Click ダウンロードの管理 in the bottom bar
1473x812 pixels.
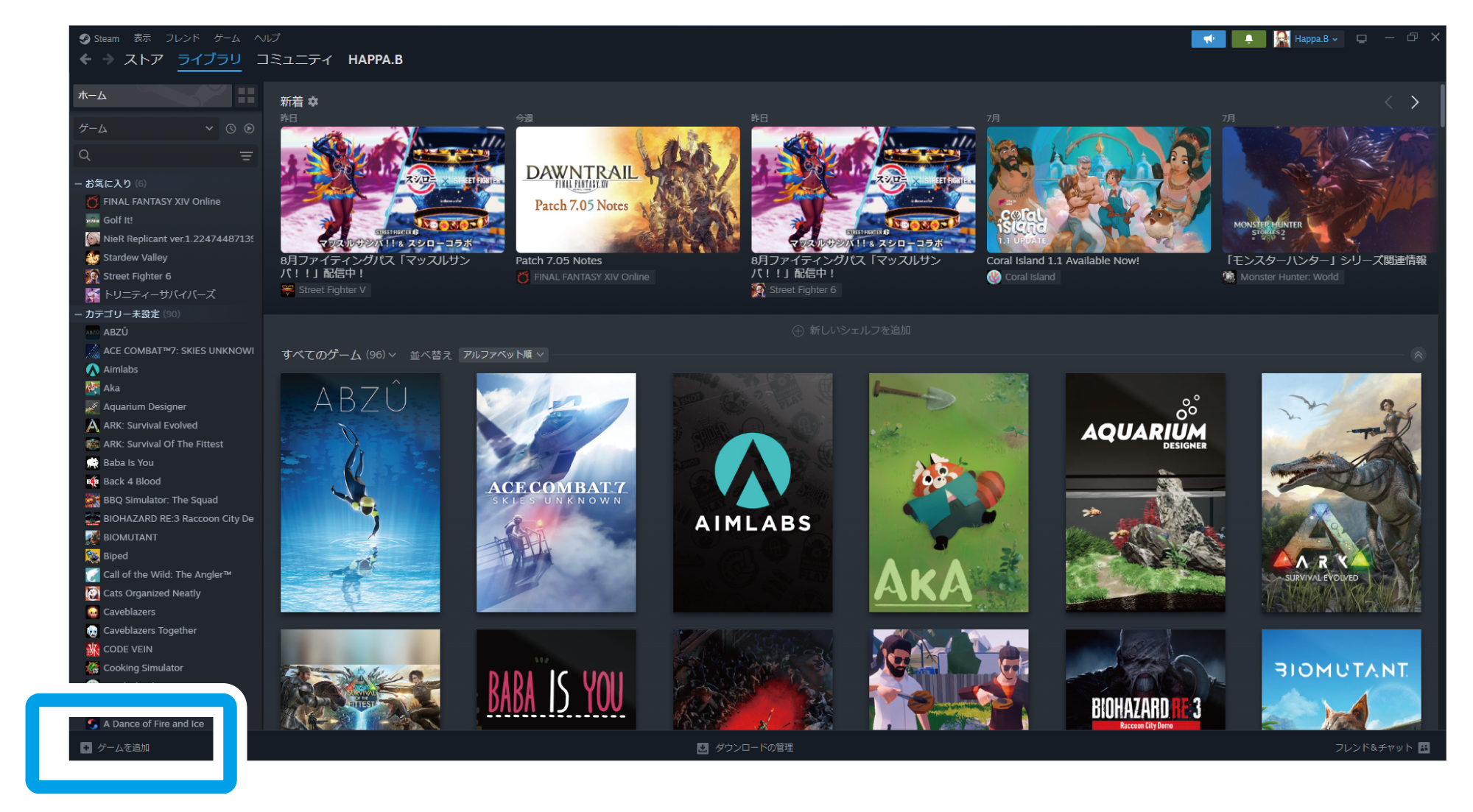pos(754,748)
